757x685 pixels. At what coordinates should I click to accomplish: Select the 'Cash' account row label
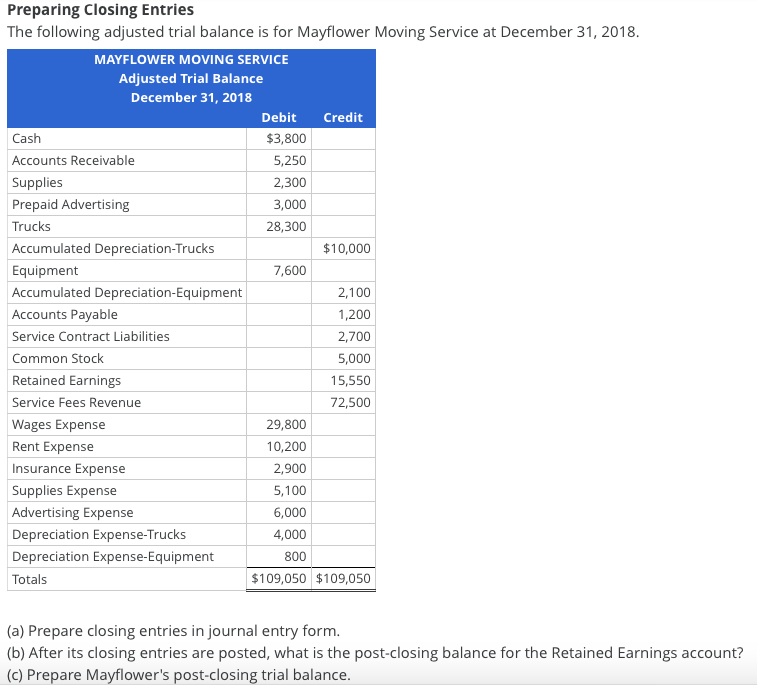pos(27,139)
